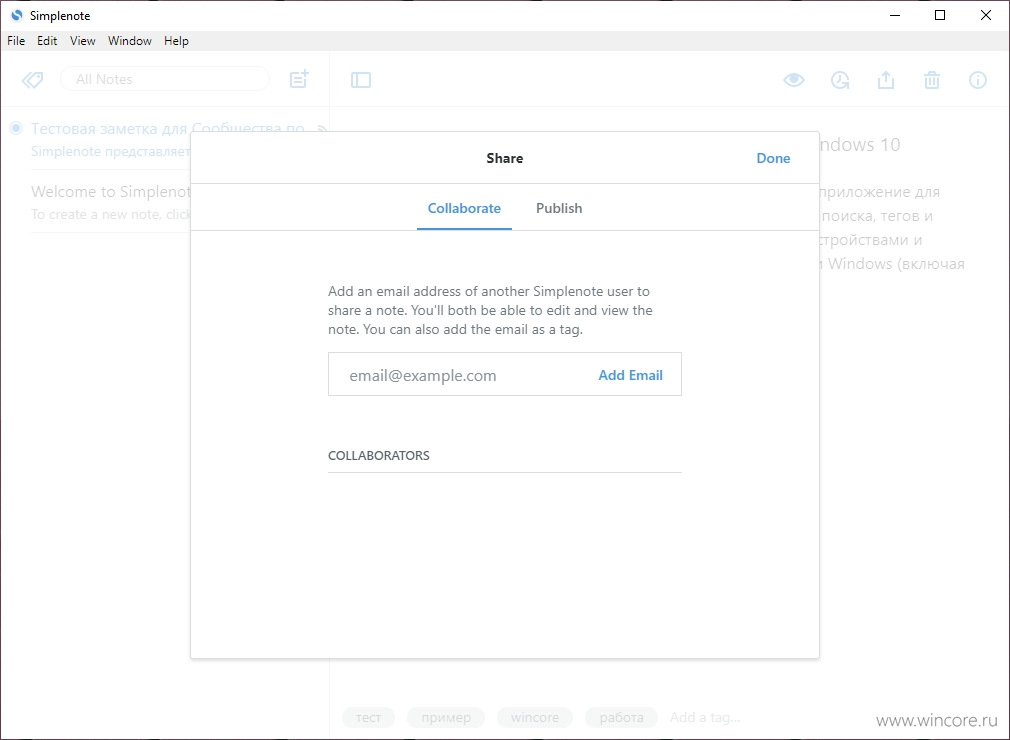1010x740 pixels.
Task: Click the Share dialog title
Action: pyautogui.click(x=504, y=158)
